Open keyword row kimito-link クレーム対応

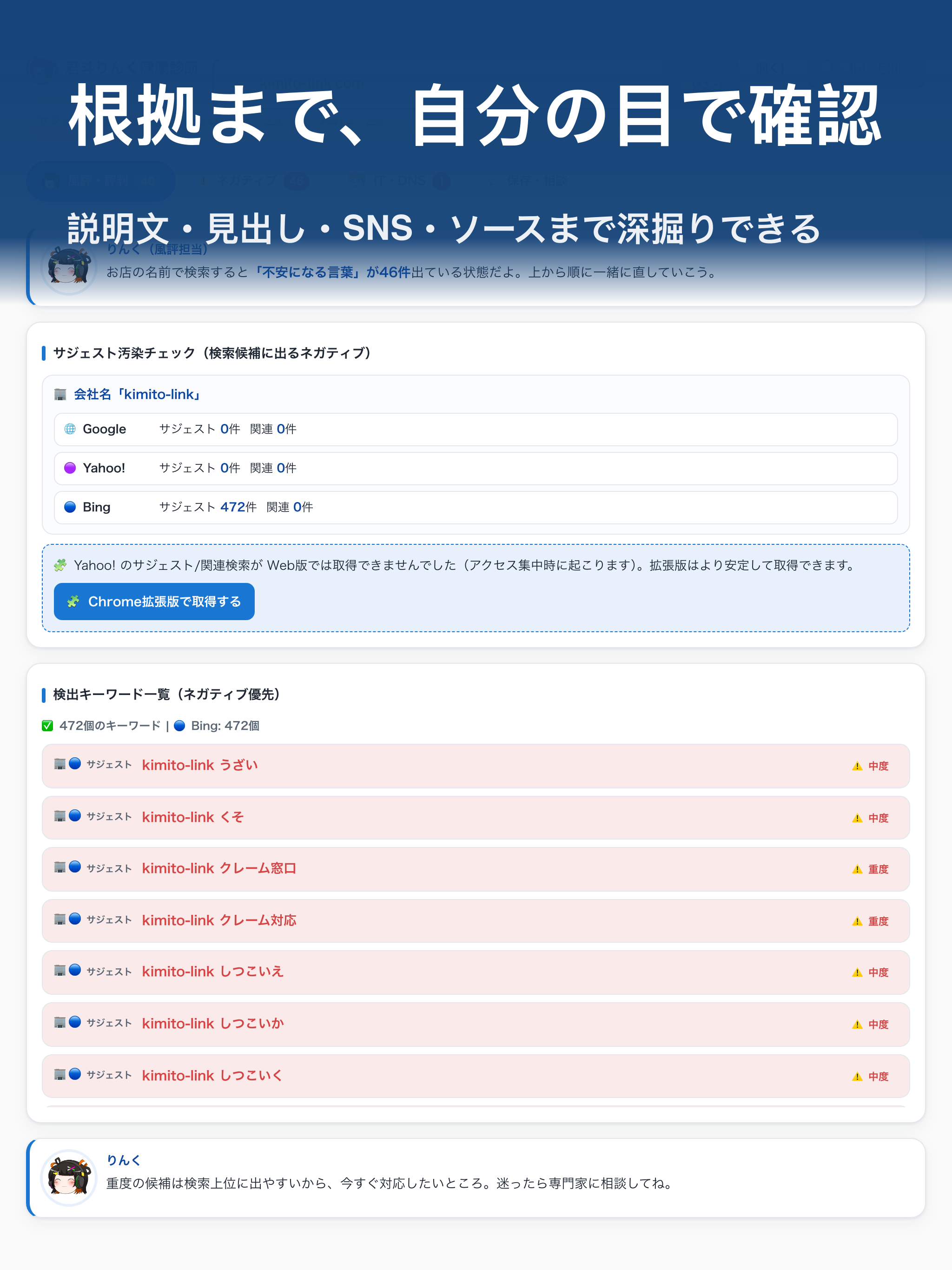[x=476, y=921]
